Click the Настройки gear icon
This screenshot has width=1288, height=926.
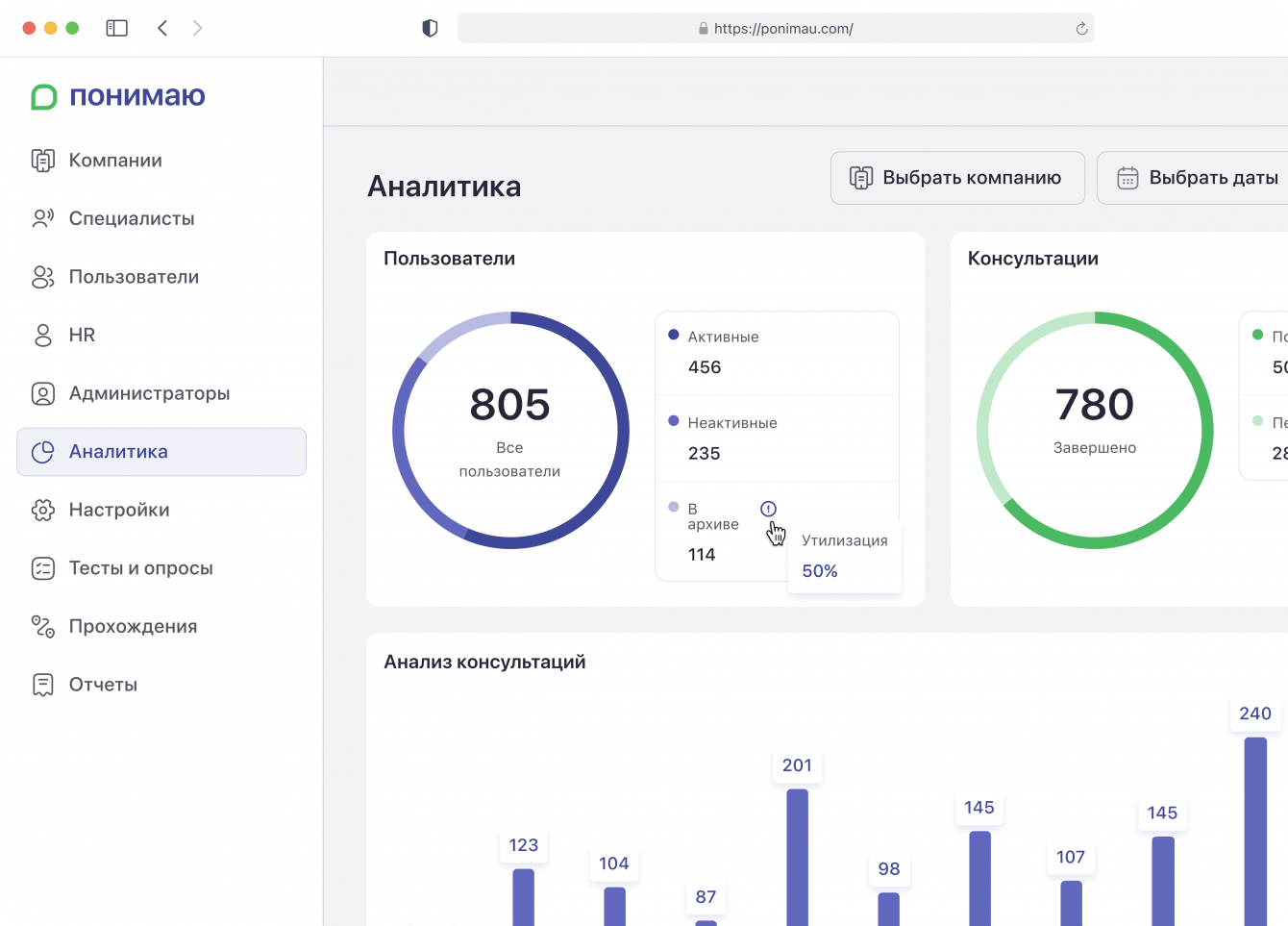43,510
